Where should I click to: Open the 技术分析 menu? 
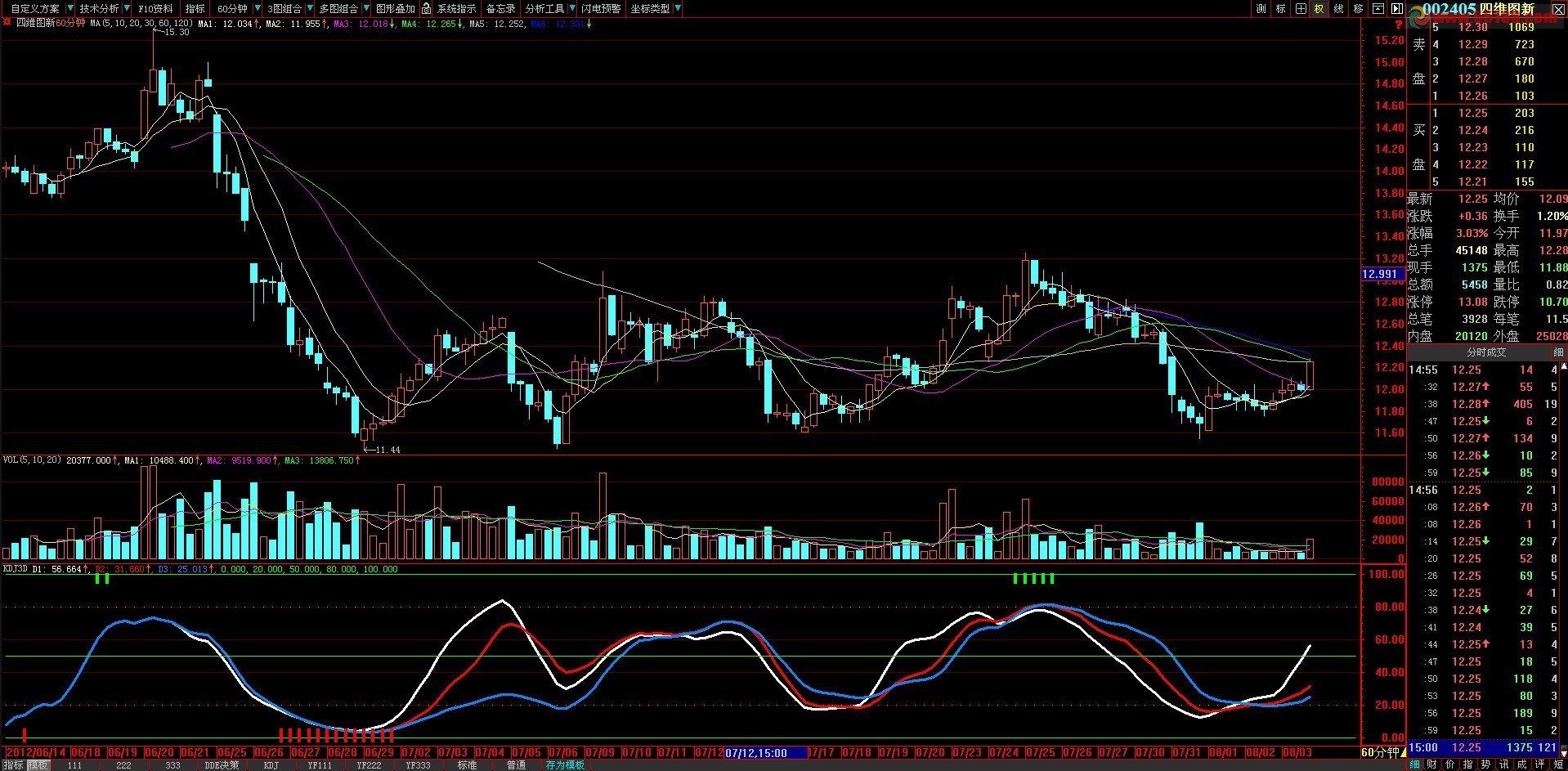coord(99,8)
